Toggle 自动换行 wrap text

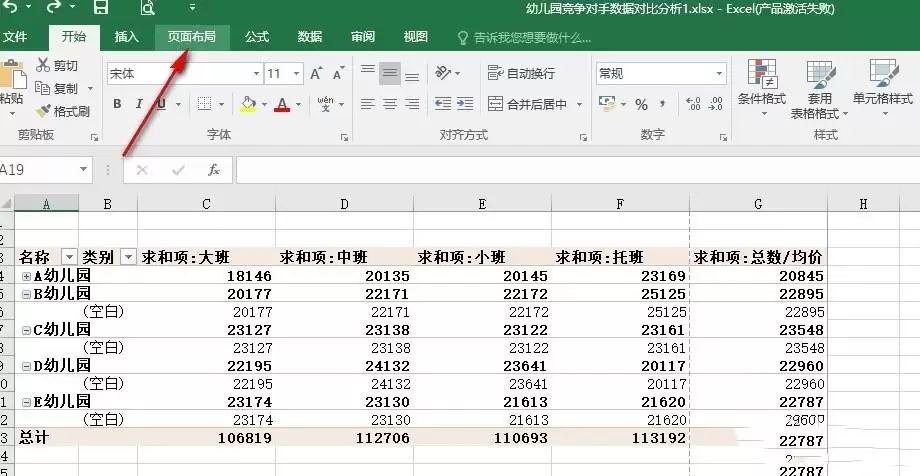point(522,73)
